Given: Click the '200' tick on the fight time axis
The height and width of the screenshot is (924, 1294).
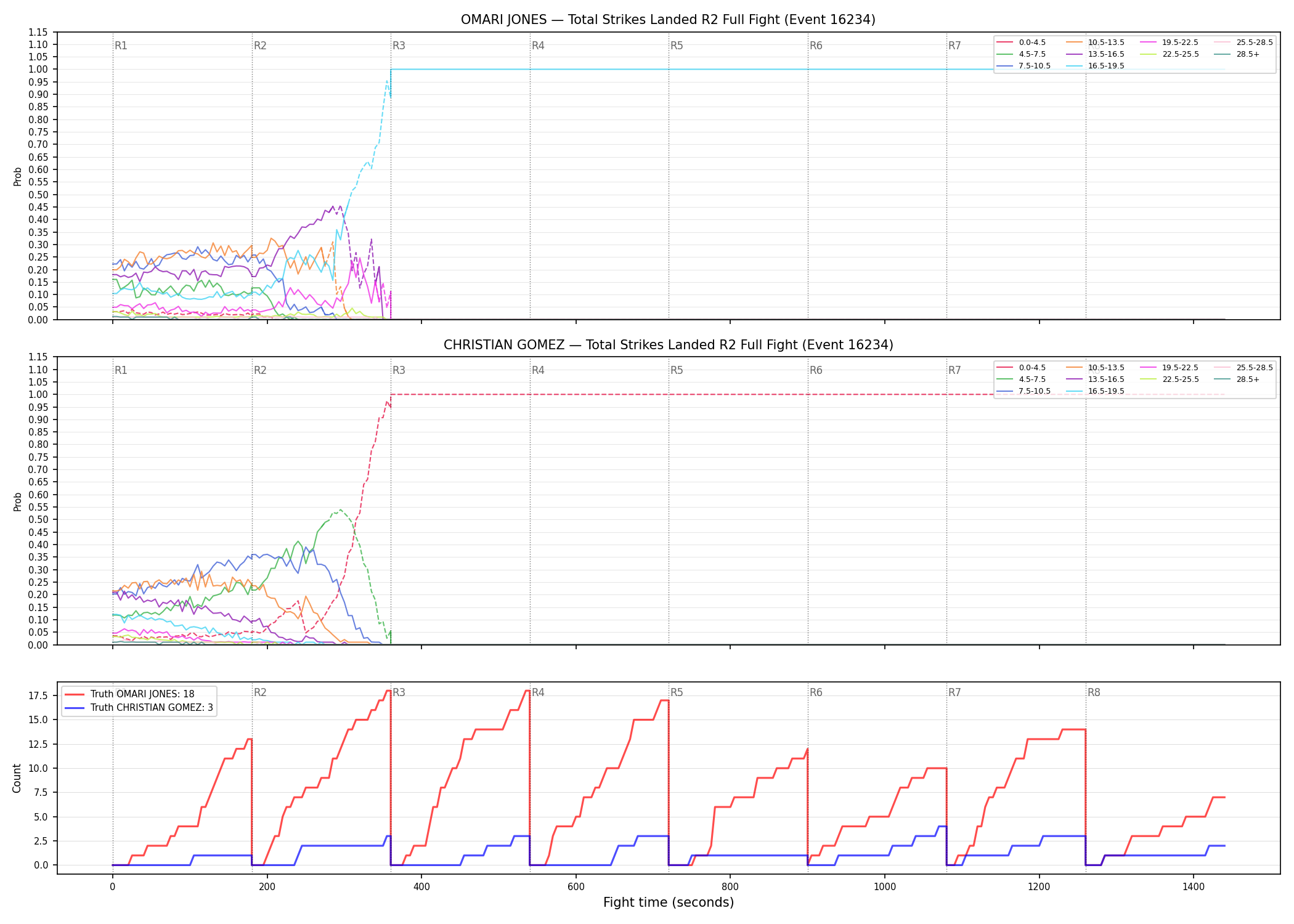Looking at the screenshot, I should click(267, 887).
